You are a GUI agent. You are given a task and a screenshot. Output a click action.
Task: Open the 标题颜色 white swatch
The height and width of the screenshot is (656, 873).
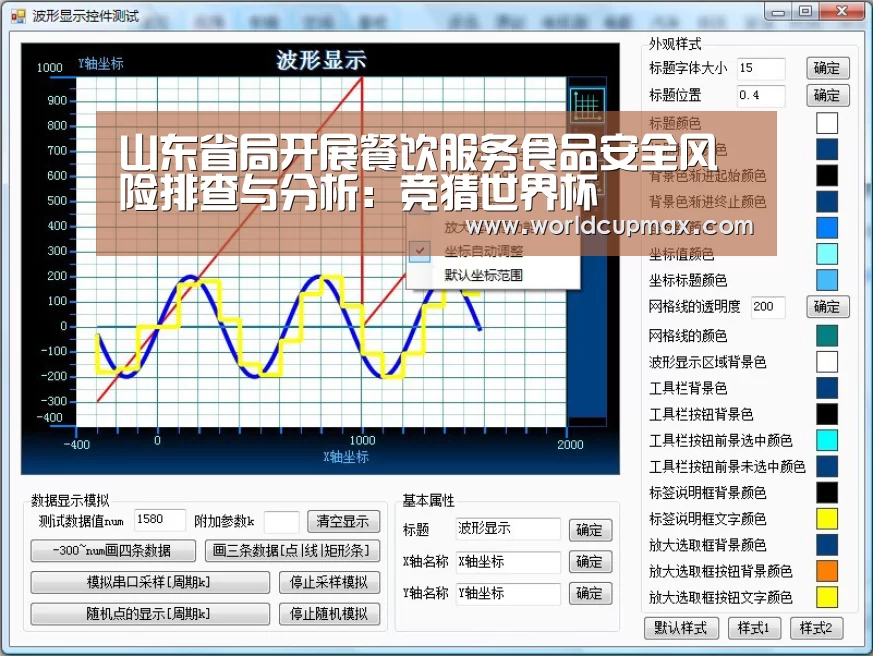(827, 123)
